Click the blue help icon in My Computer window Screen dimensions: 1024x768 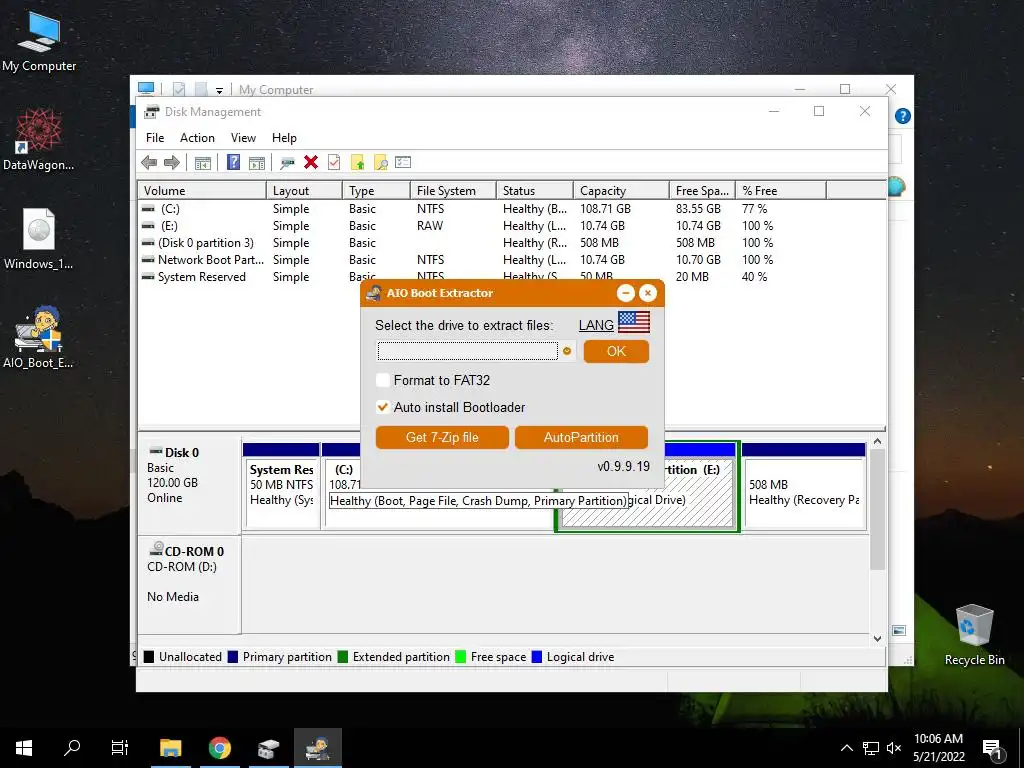(903, 116)
